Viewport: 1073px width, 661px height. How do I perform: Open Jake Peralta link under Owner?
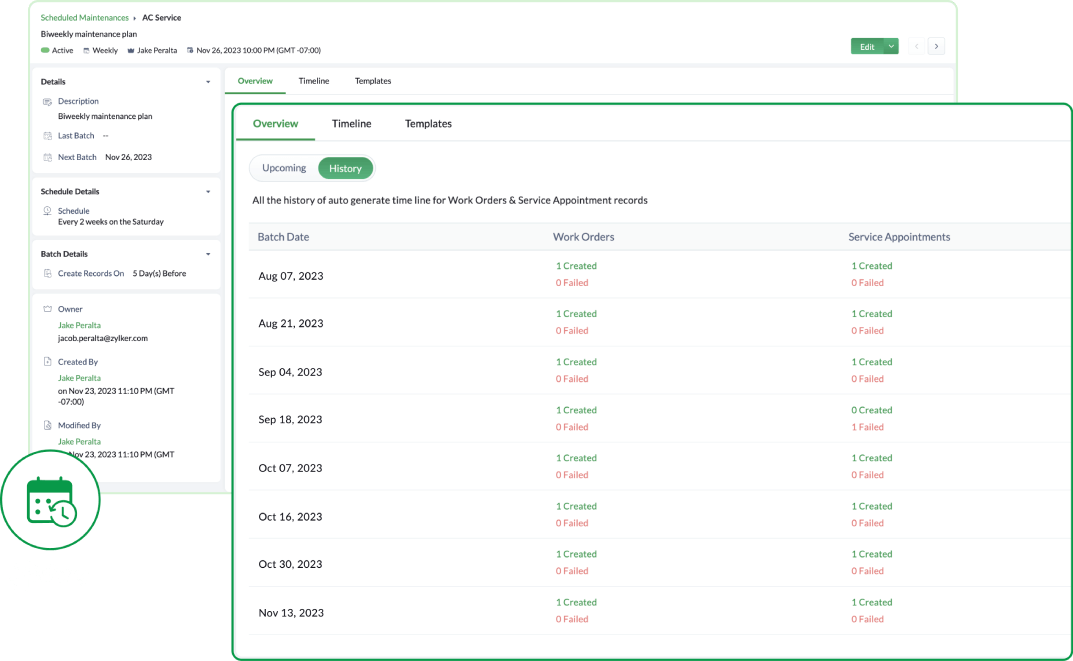coord(79,325)
